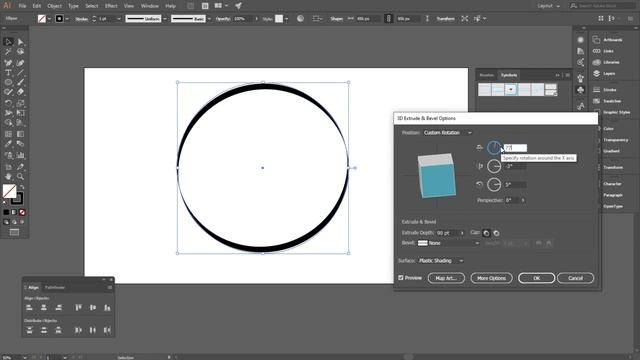The image size is (640, 360).
Task: Click the Cancel button
Action: click(x=576, y=278)
